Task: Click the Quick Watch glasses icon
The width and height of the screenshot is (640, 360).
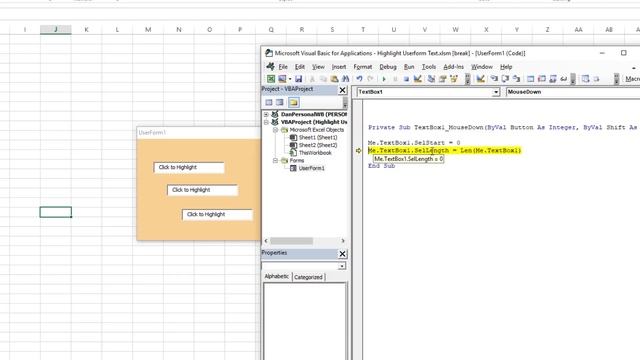Action: click(564, 79)
